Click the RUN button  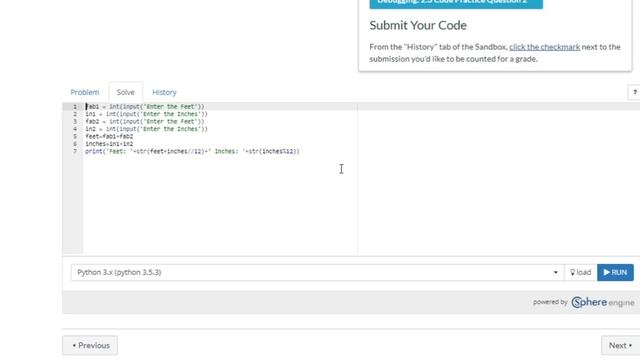pos(615,272)
